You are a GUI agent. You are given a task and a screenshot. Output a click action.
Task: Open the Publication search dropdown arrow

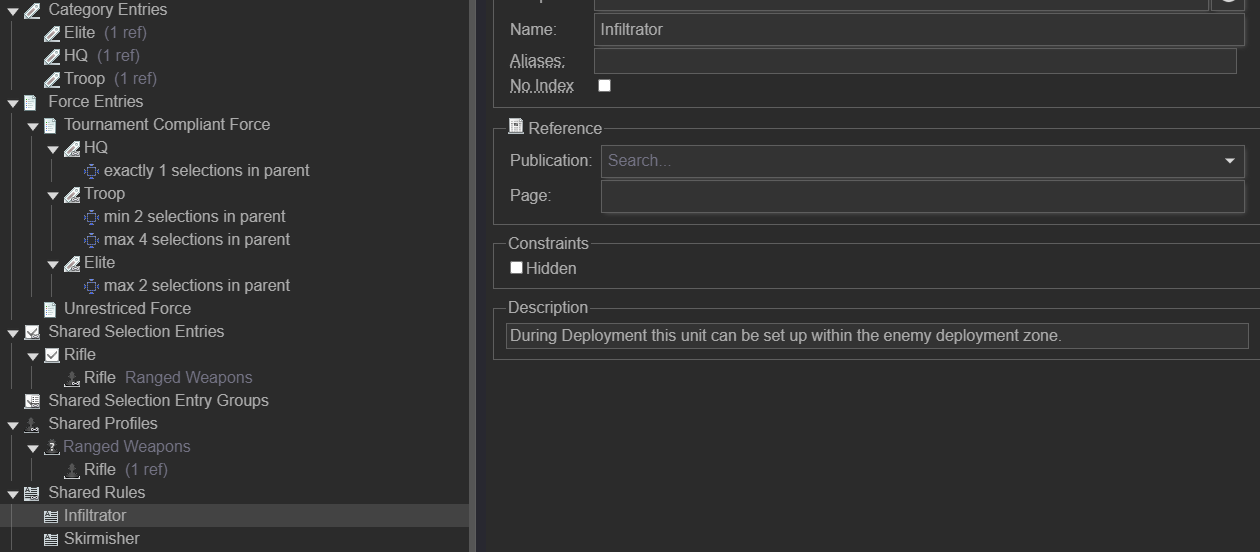click(1230, 161)
